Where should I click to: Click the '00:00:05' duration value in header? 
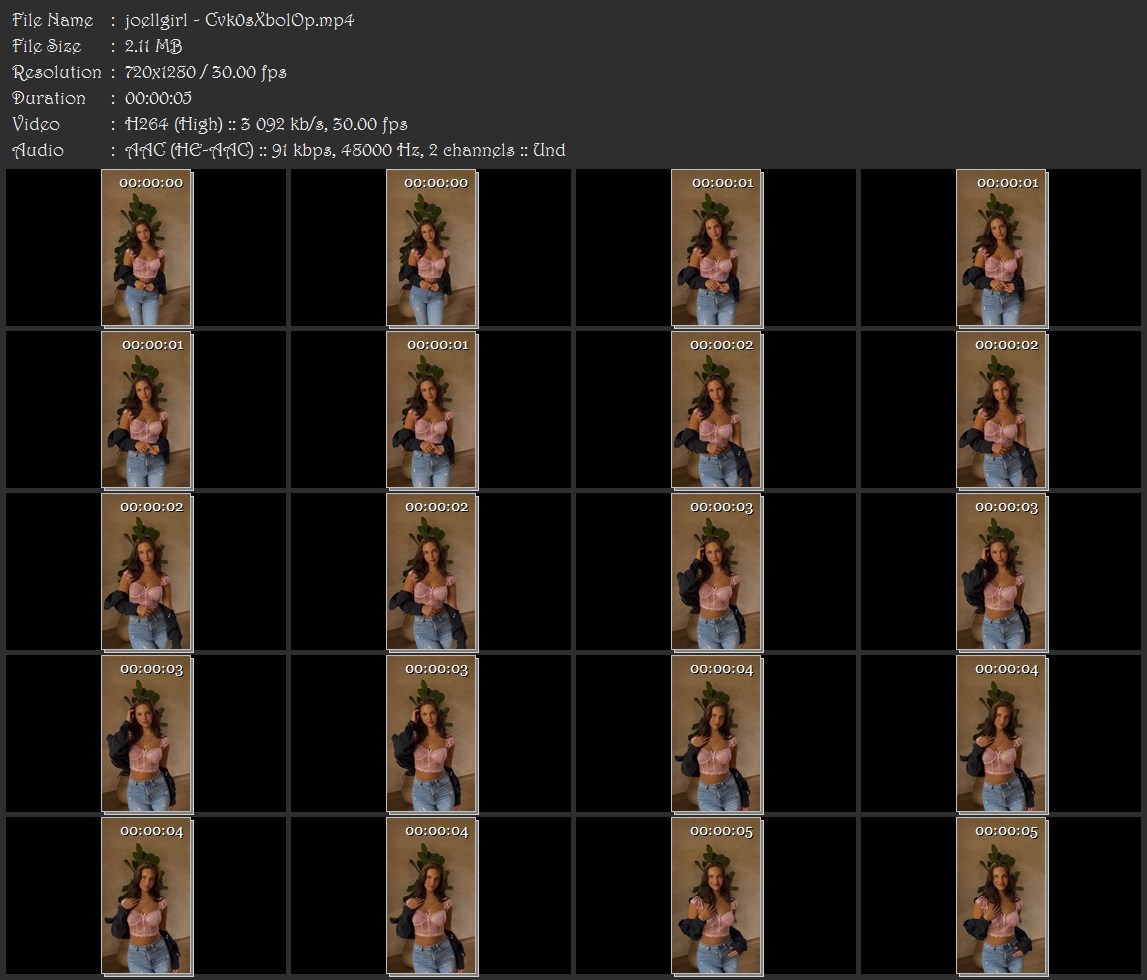158,98
